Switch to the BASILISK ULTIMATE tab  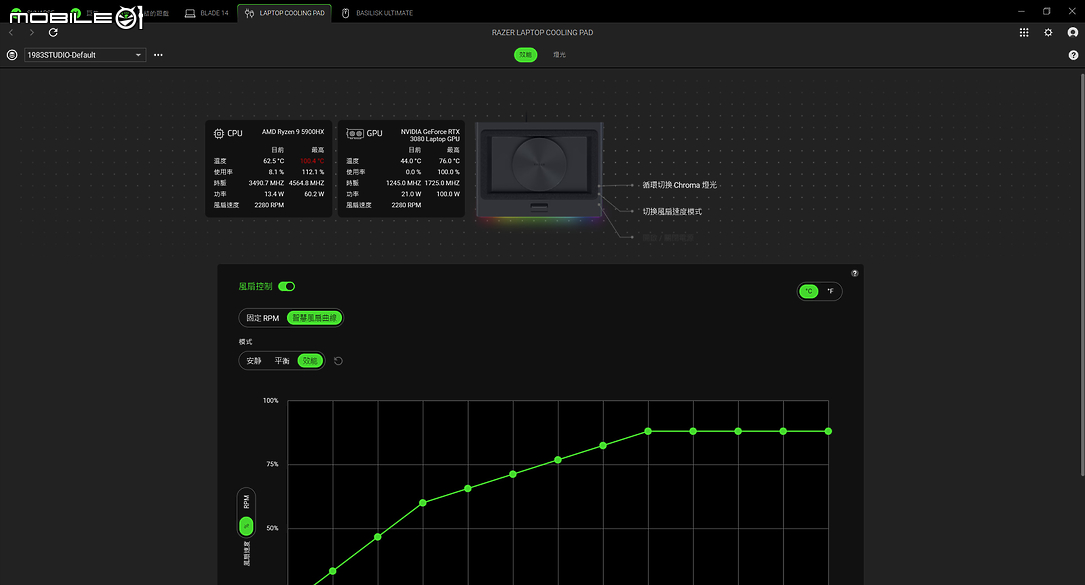378,13
